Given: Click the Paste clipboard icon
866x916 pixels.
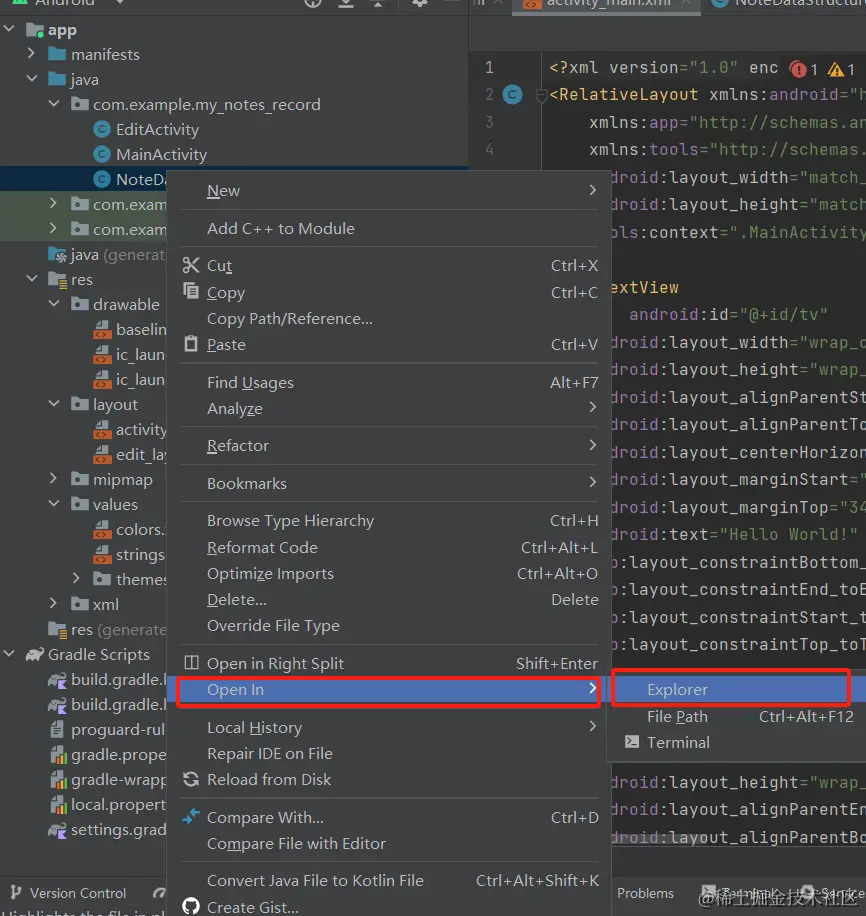Looking at the screenshot, I should 190,344.
